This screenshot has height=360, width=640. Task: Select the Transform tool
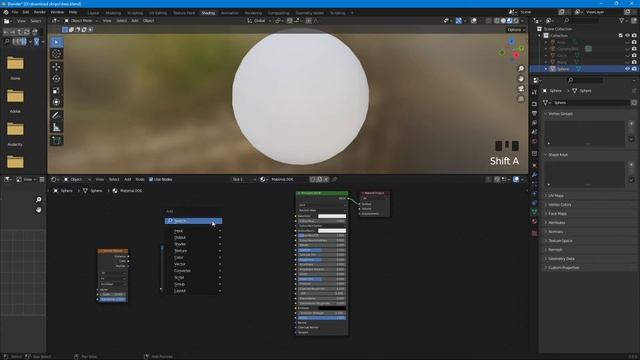[x=56, y=102]
